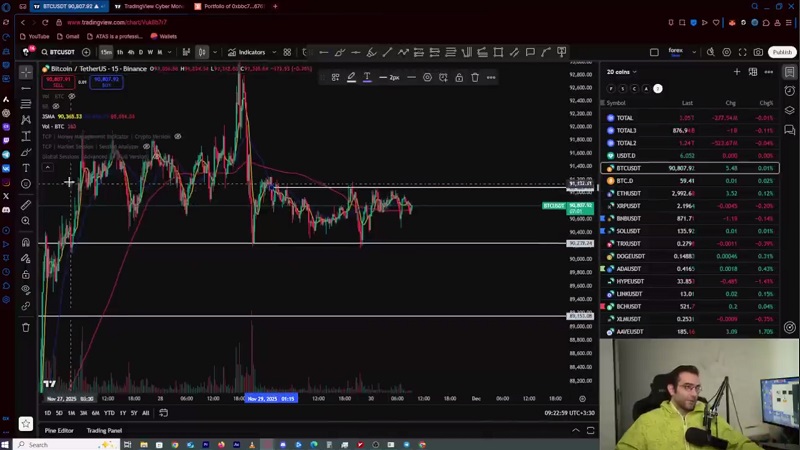The height and width of the screenshot is (450, 800).
Task: Take a chart snapshot with camera icon
Action: (x=759, y=52)
